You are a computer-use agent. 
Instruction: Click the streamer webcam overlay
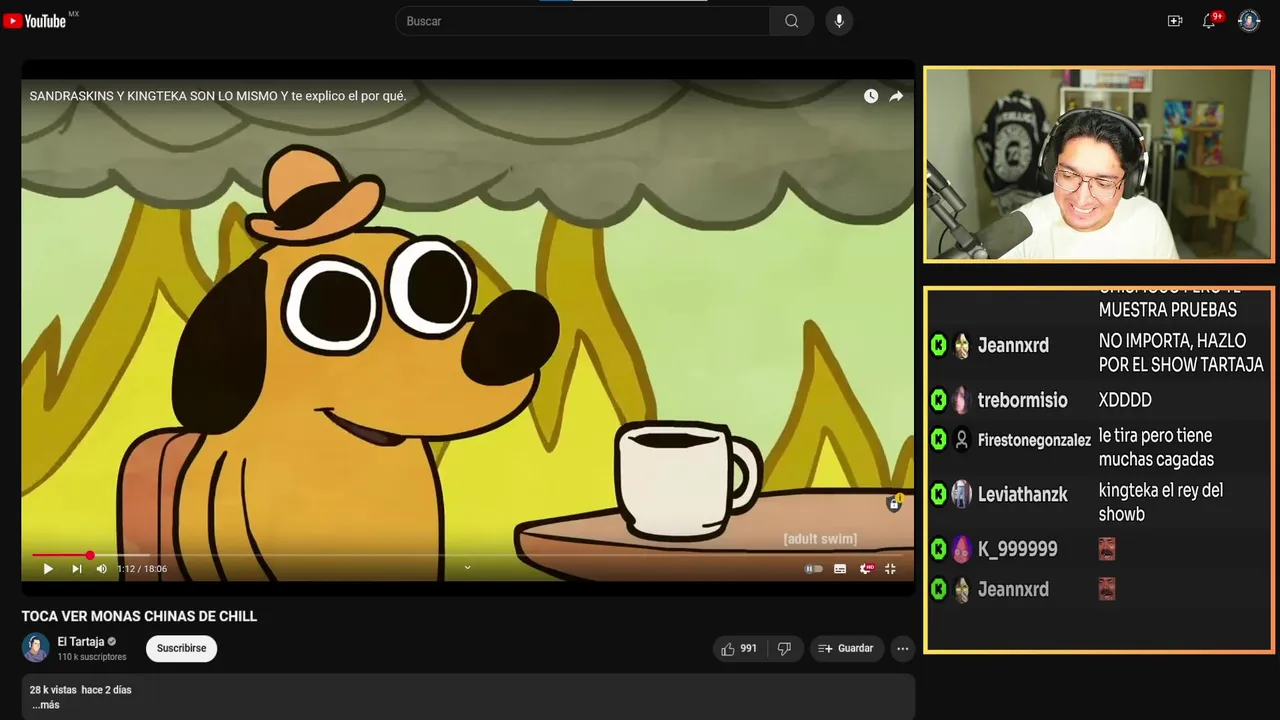(1099, 165)
